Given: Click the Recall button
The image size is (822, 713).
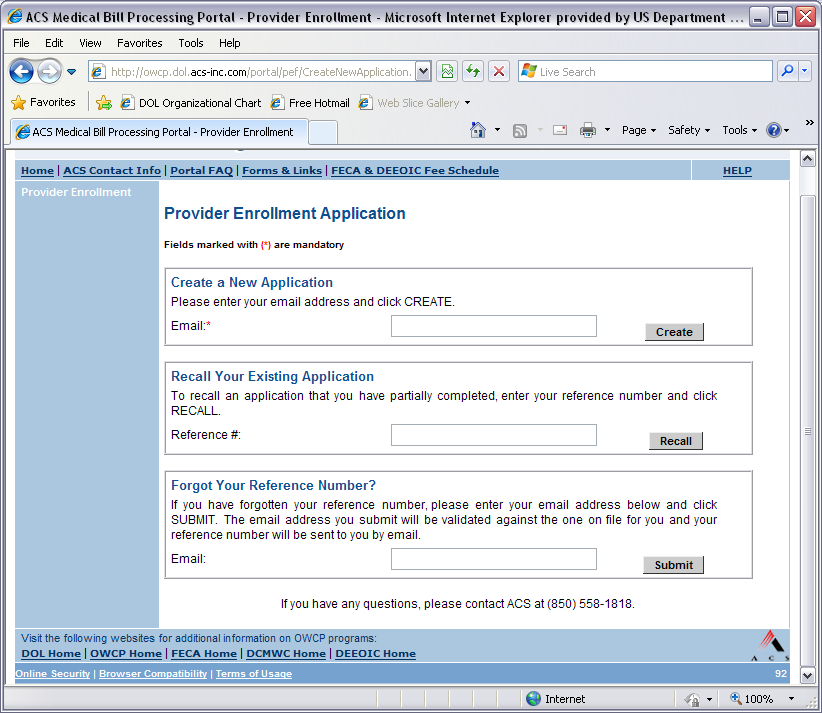Looking at the screenshot, I should pyautogui.click(x=676, y=441).
